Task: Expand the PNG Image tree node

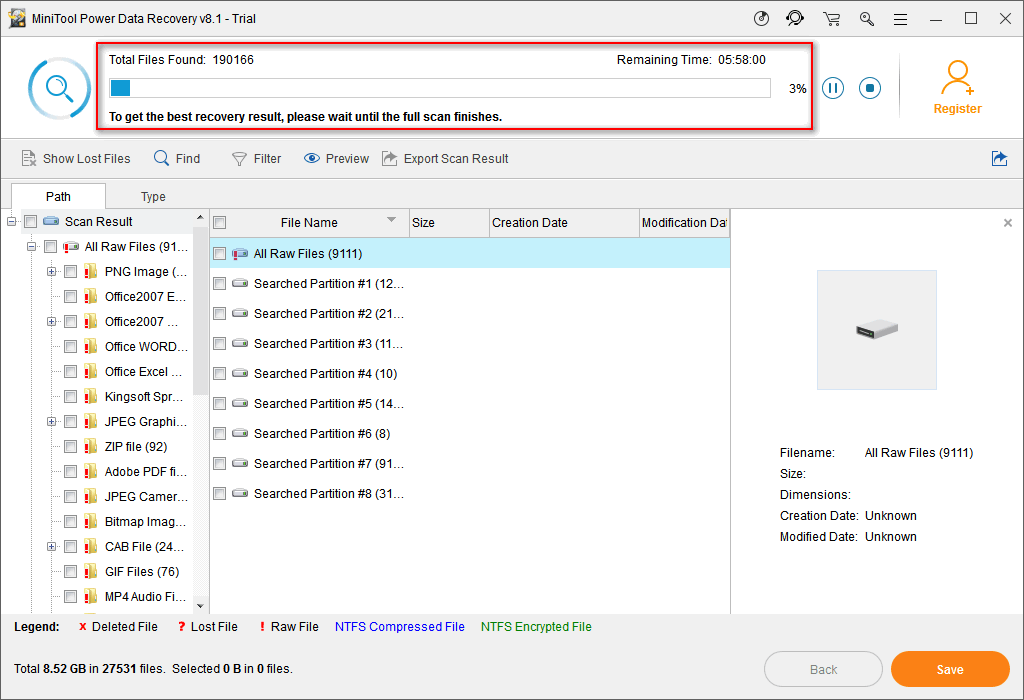Action: click(x=51, y=272)
